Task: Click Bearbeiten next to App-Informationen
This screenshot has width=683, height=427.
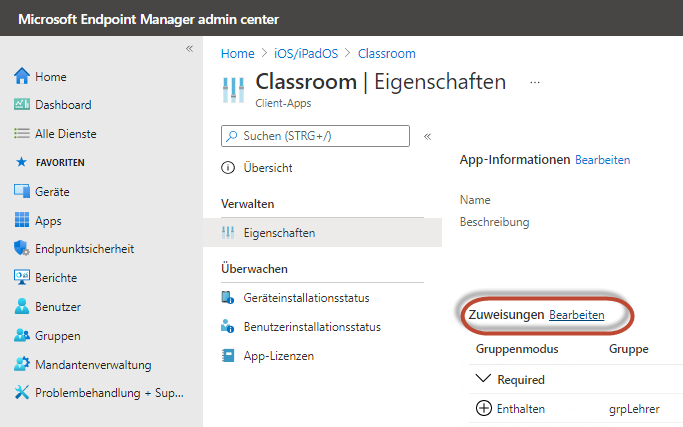Action: [602, 160]
